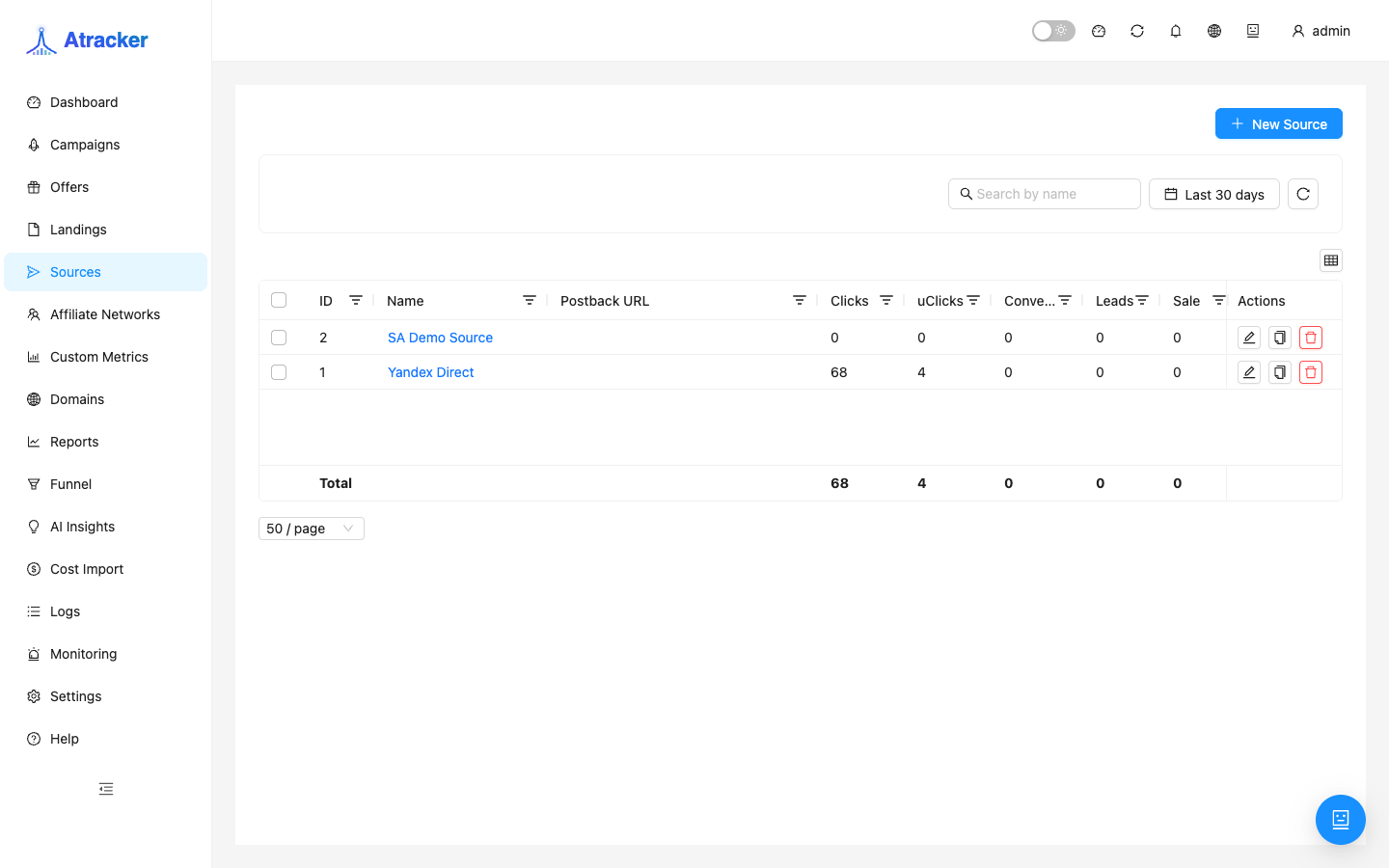Navigate to Funnel
Viewport: 1389px width, 868px height.
(105, 484)
